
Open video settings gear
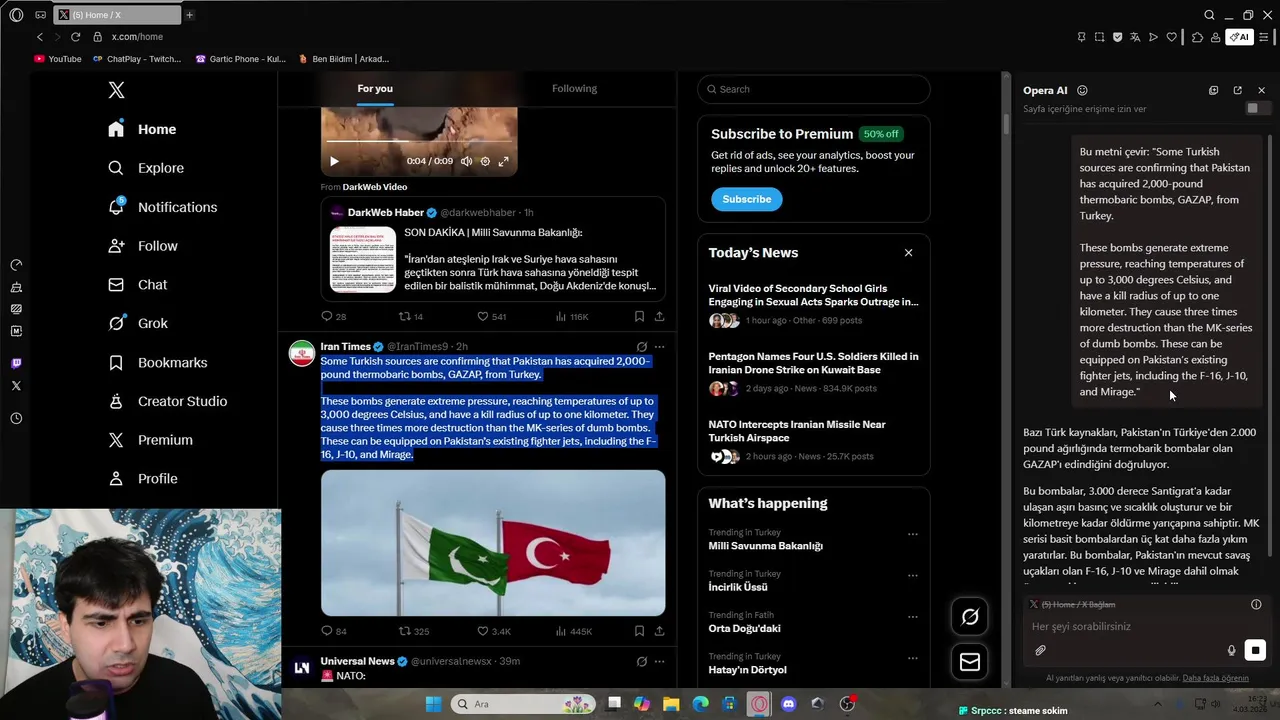click(x=485, y=161)
